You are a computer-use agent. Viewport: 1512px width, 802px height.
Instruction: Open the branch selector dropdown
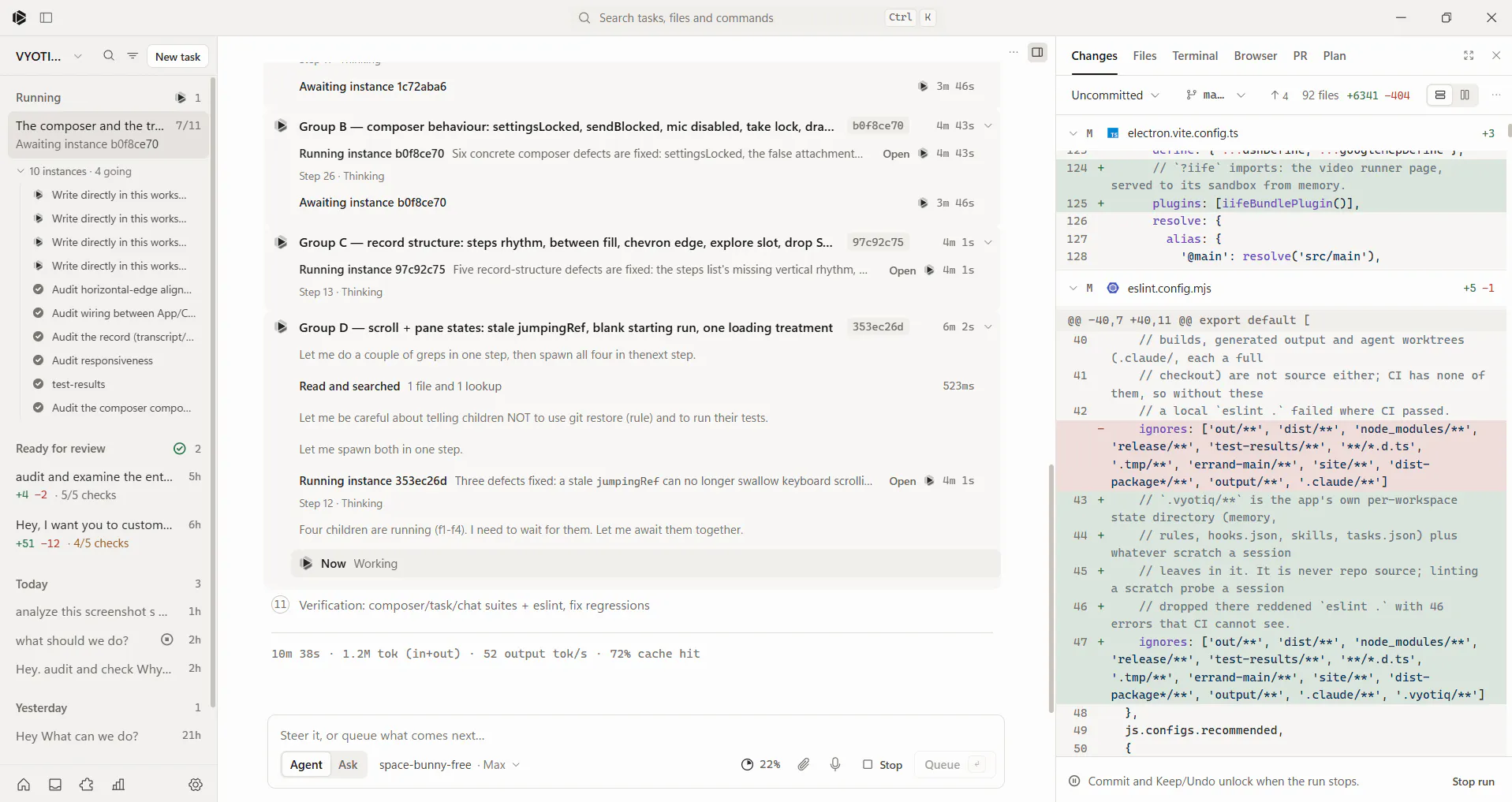tap(1215, 95)
